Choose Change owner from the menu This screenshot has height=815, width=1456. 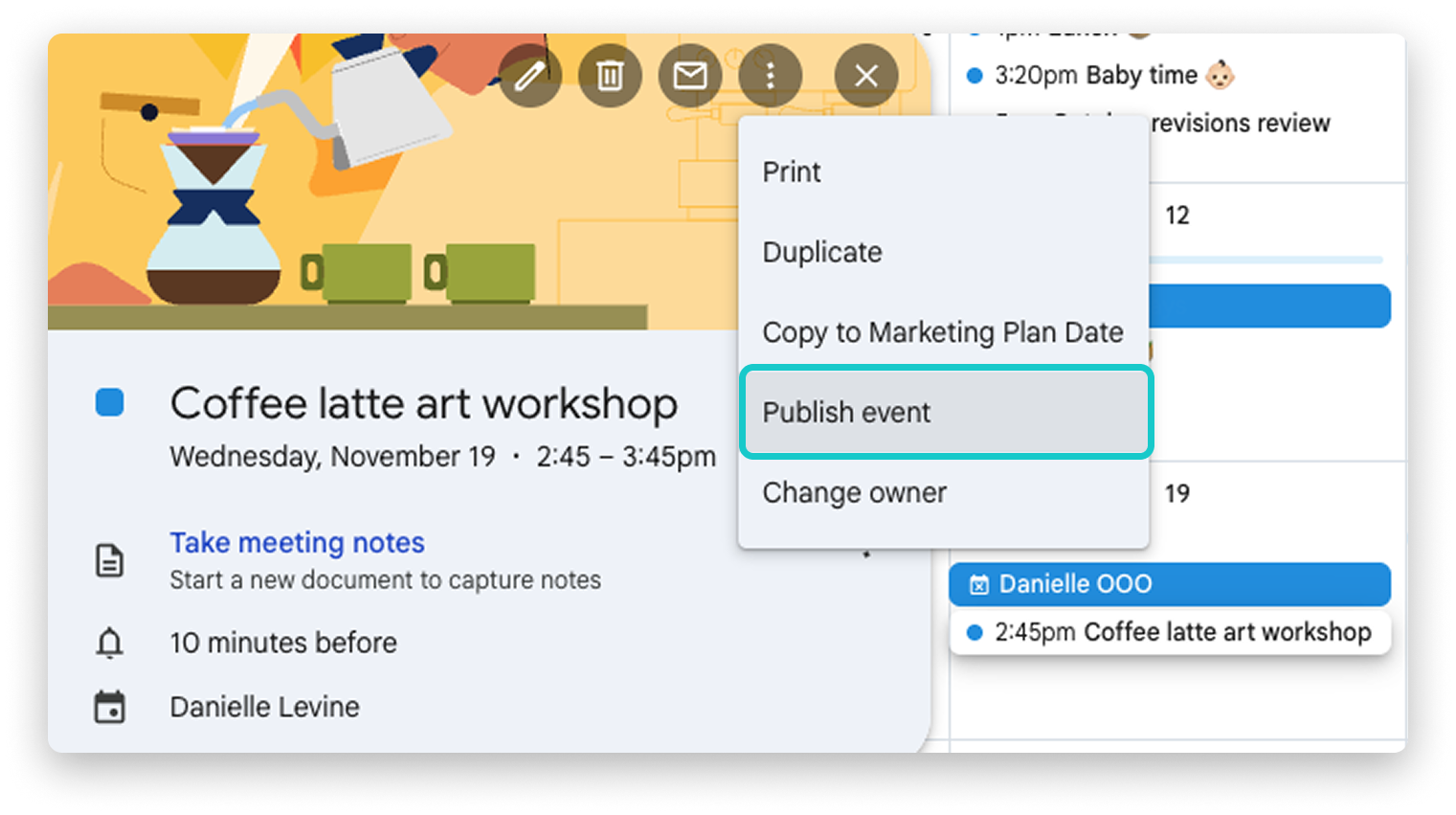(854, 493)
